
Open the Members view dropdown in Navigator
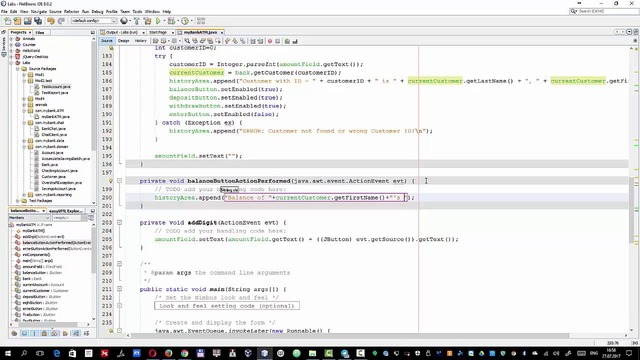coord(29,218)
